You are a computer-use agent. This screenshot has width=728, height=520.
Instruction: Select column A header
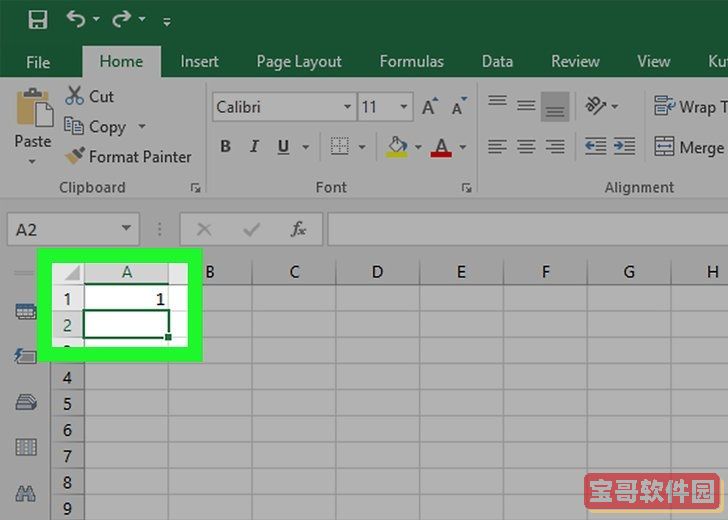pos(126,273)
